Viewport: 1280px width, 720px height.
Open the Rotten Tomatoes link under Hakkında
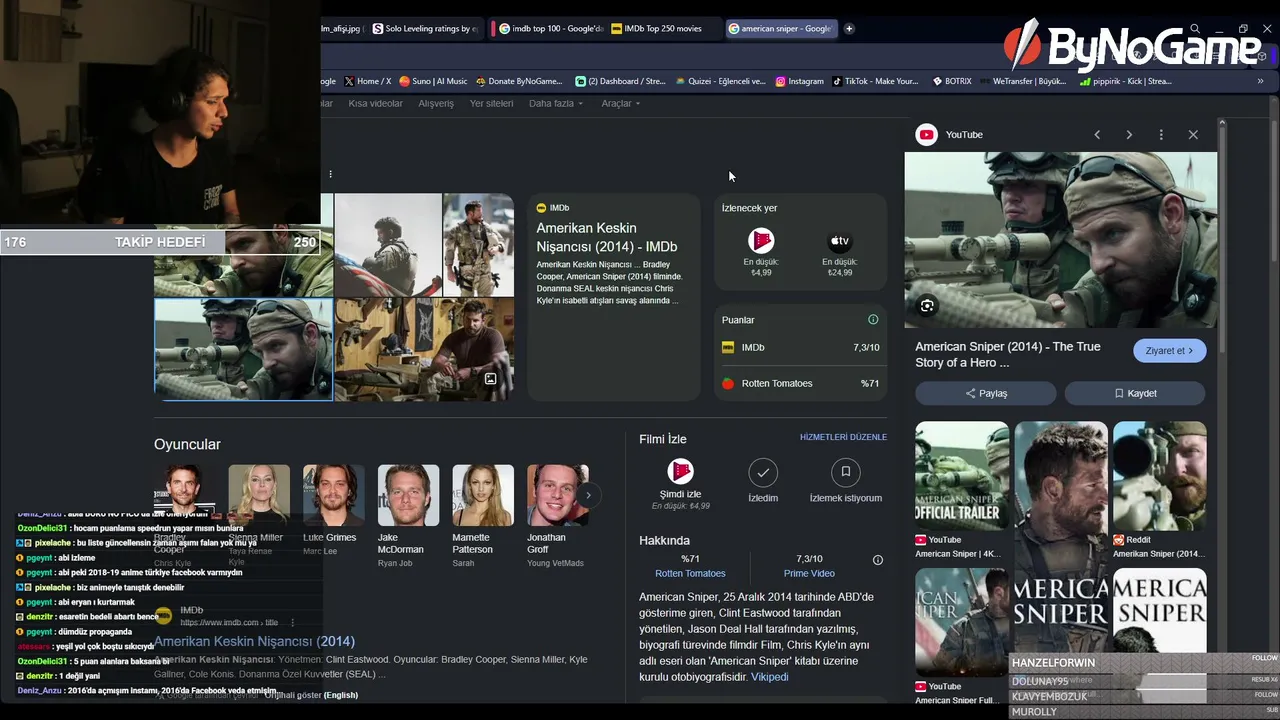point(690,574)
